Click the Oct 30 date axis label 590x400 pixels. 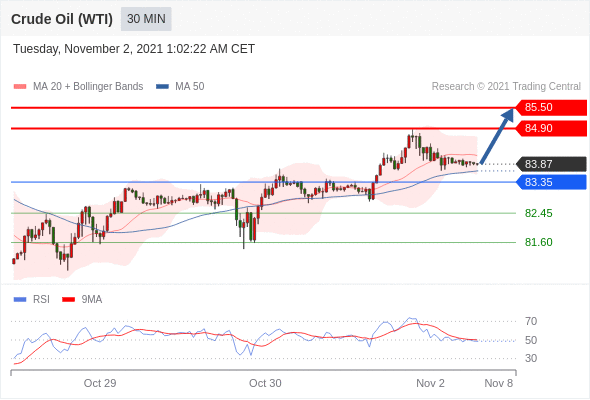point(265,383)
